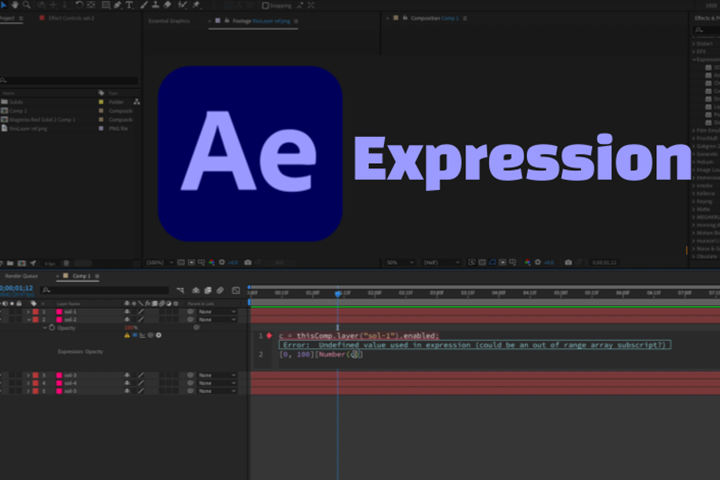Collapse the Opacity expression group
720x480 pixels.
point(45,328)
